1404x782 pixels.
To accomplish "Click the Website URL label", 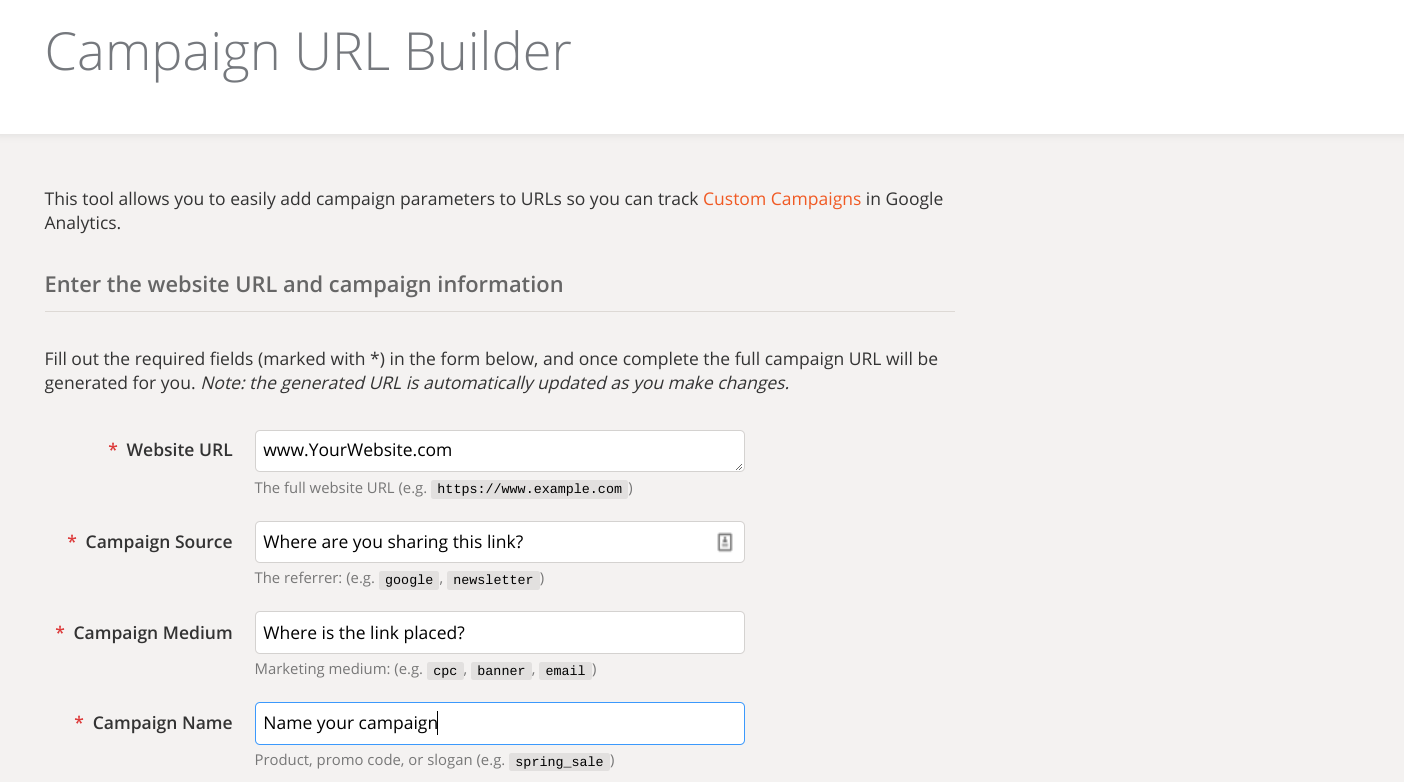I will click(x=179, y=450).
